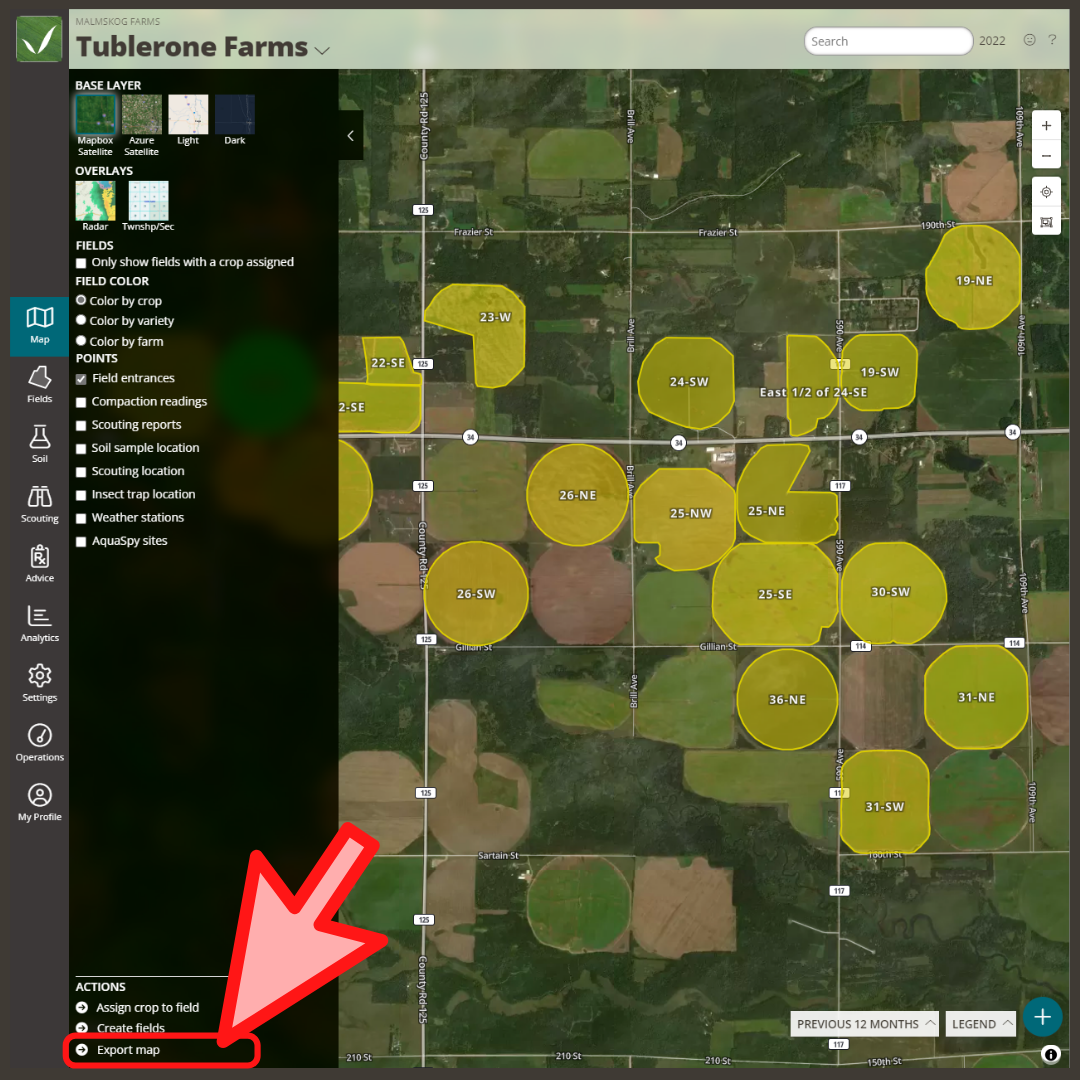The height and width of the screenshot is (1080, 1080).
Task: Click the Export map arrow icon
Action: 82,1050
